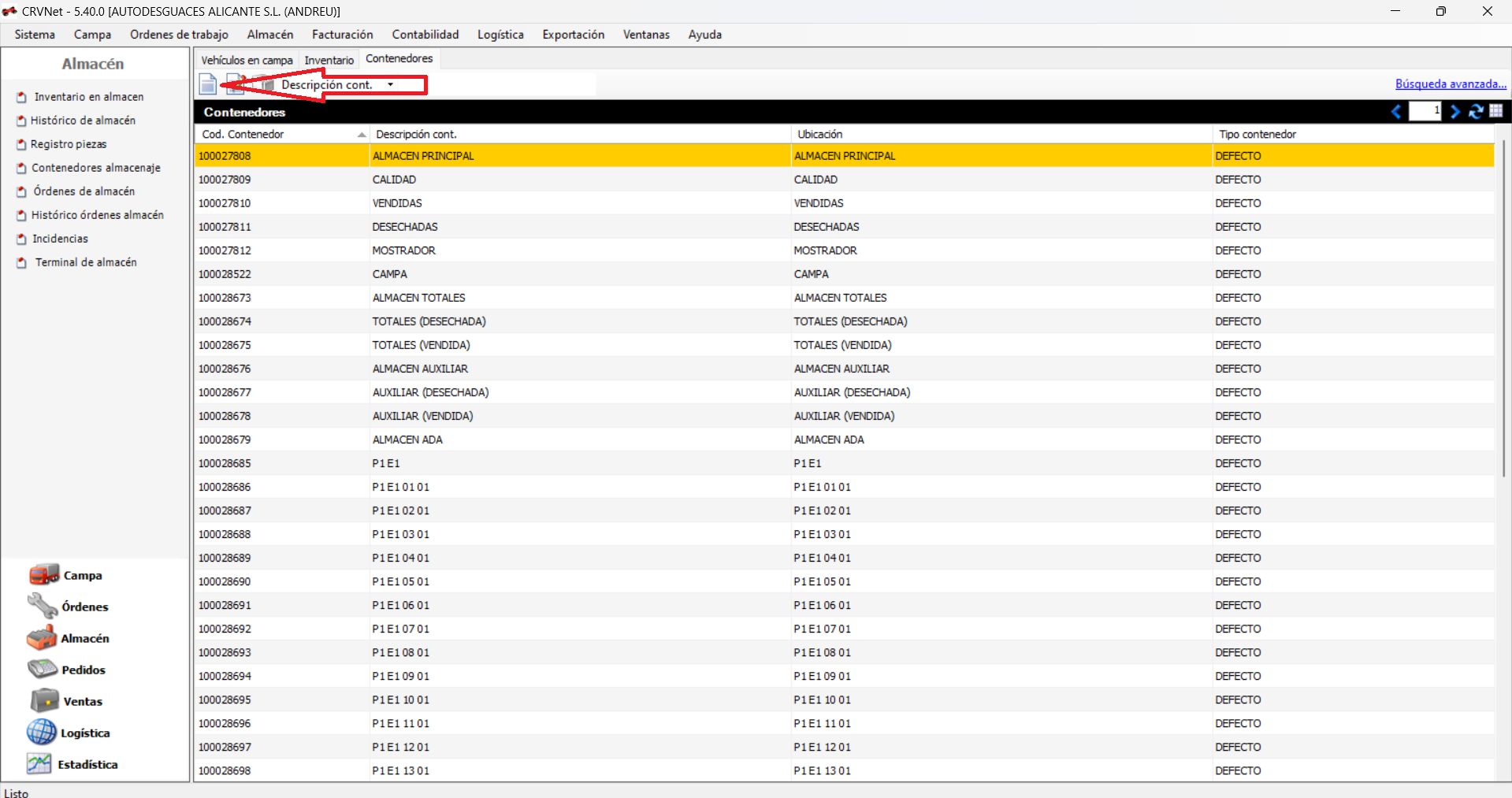Select the ALMACEN ADA container row

pyautogui.click(x=407, y=440)
